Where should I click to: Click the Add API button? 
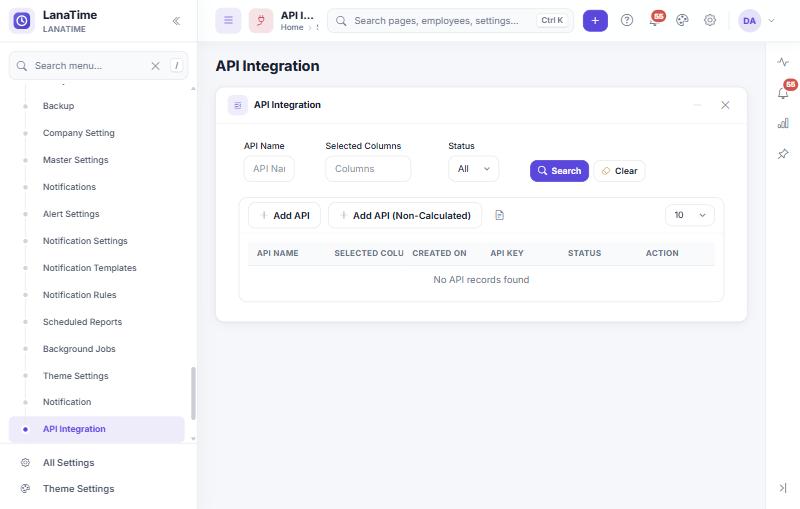(x=284, y=215)
